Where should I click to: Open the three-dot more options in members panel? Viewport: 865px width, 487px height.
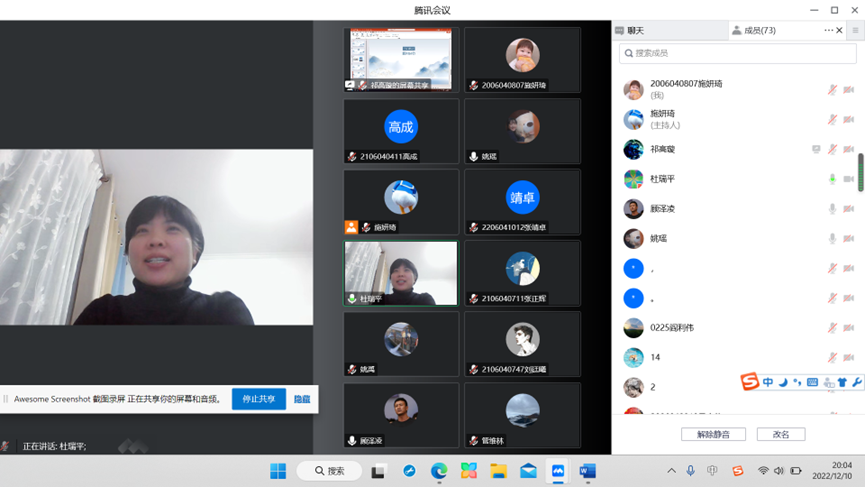coord(828,31)
